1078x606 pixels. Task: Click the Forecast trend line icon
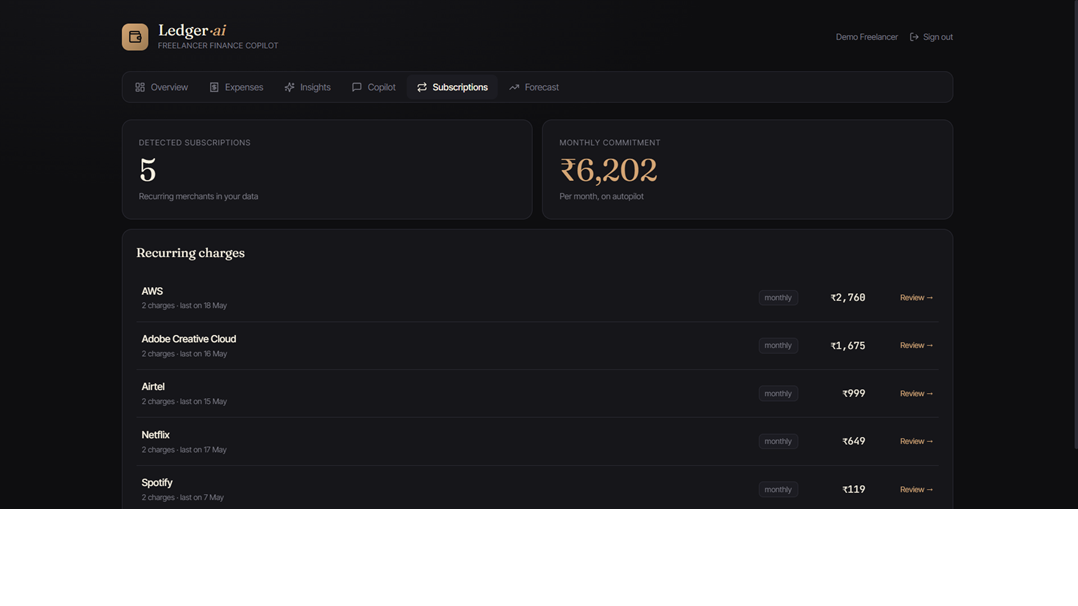(x=514, y=87)
